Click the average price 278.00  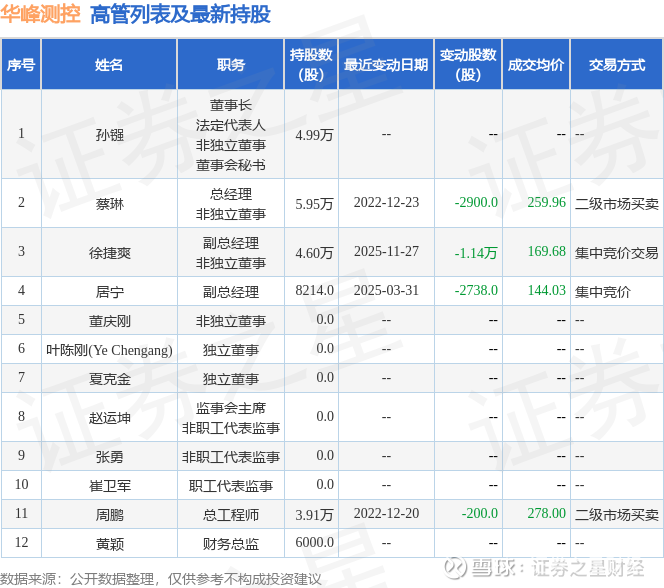click(x=546, y=513)
